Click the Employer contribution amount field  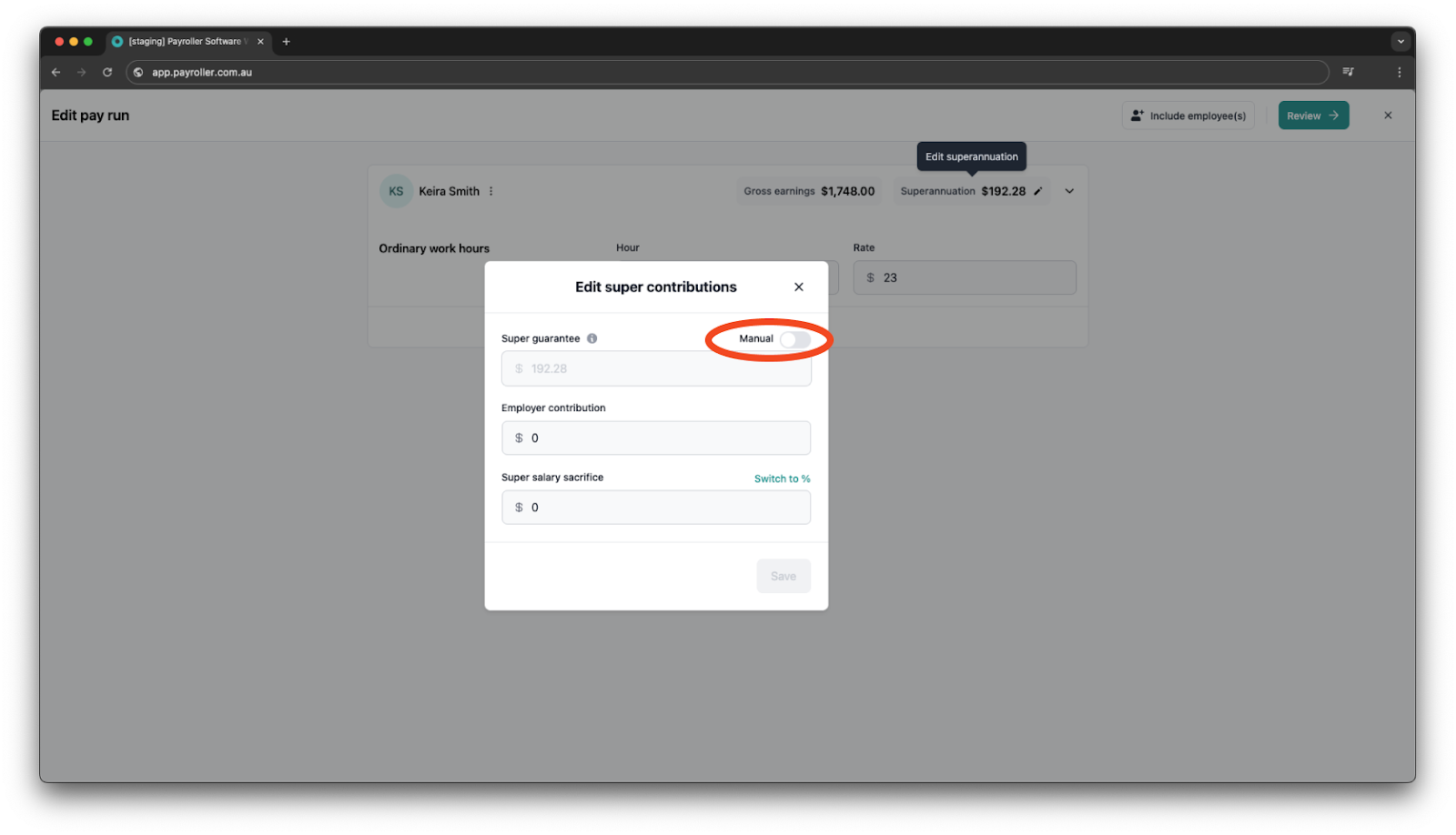[655, 438]
